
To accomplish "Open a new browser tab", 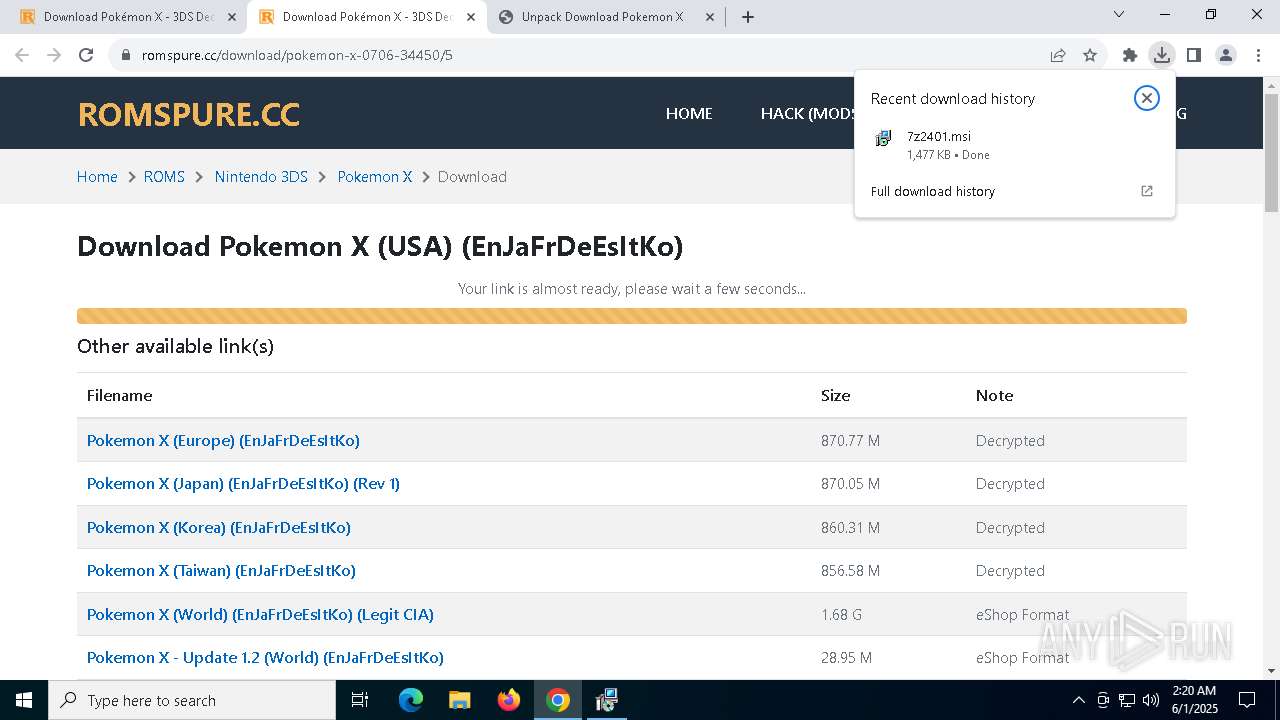I will click(748, 16).
